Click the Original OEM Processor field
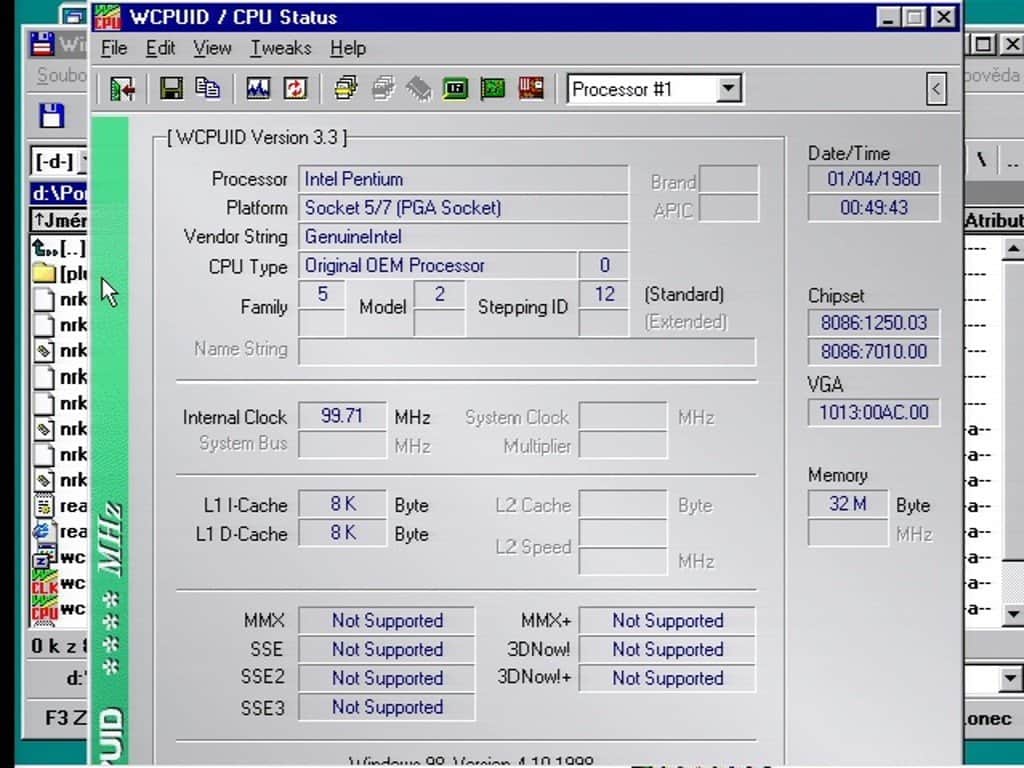The height and width of the screenshot is (768, 1024). 438,265
